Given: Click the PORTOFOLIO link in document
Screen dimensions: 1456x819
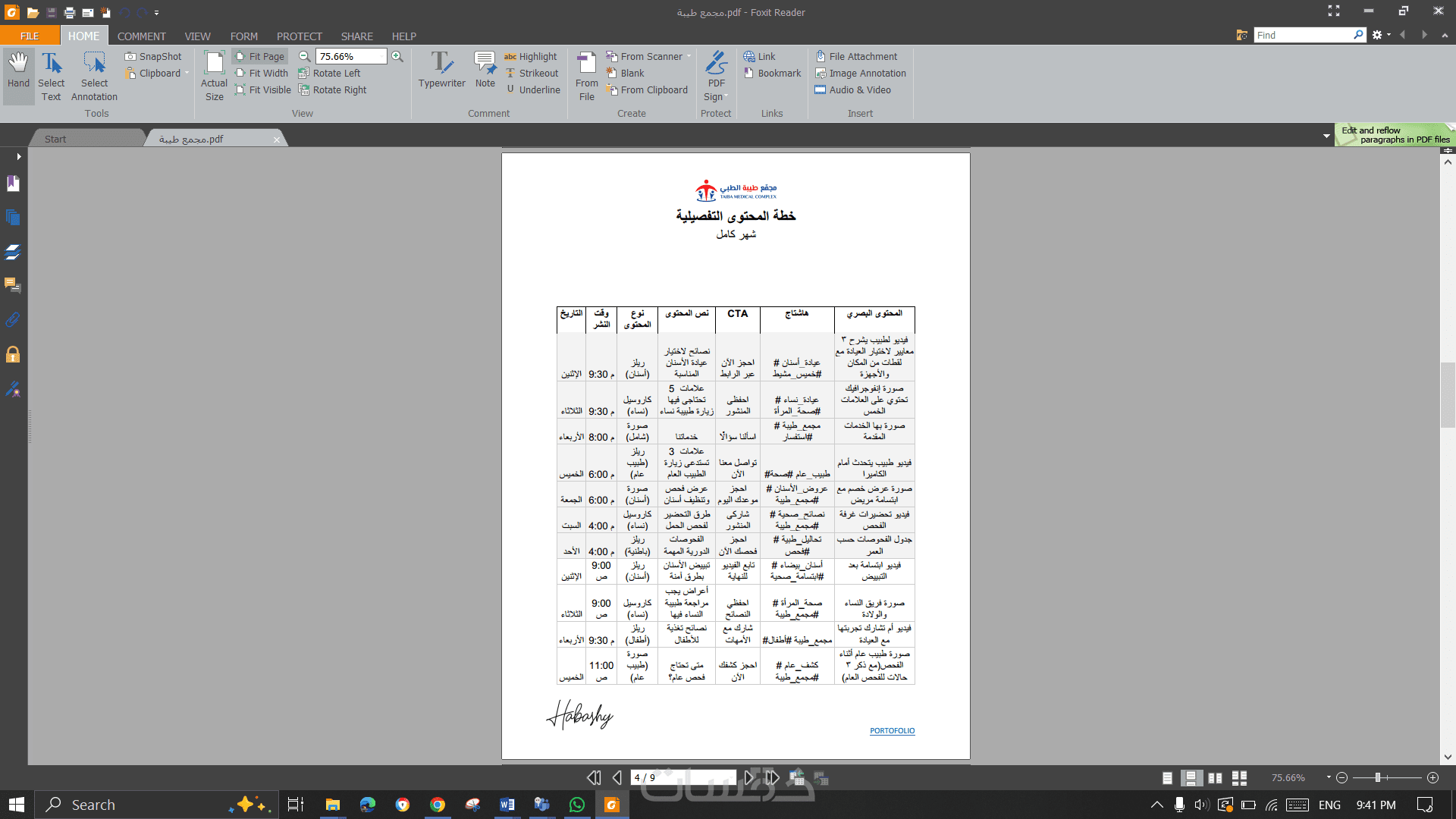Looking at the screenshot, I should [x=892, y=731].
